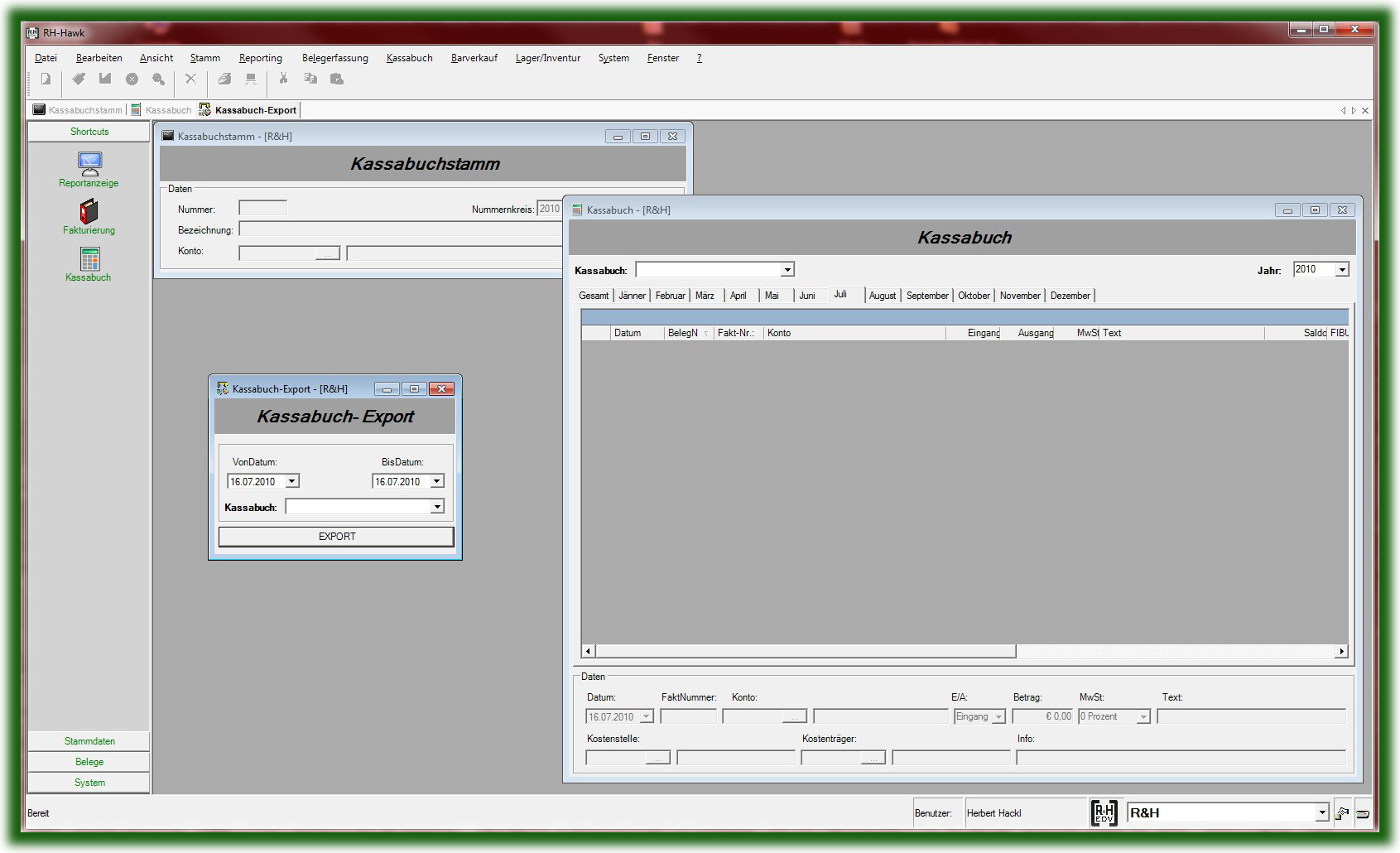The height and width of the screenshot is (853, 1400).
Task: Open the R&H company dropdown in status bar
Action: pos(1322,813)
